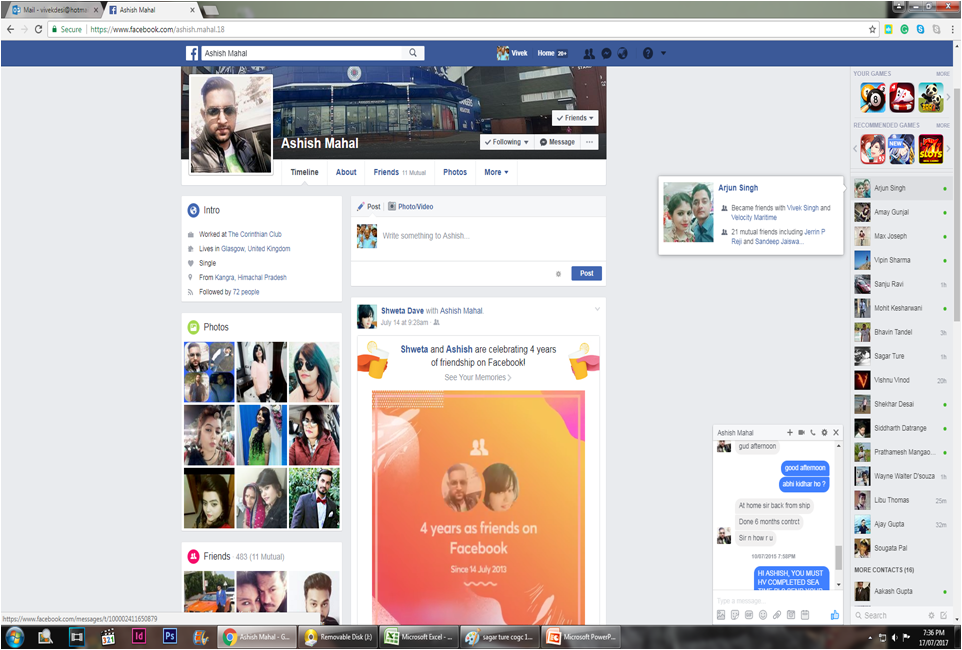
Task: Open the options chevron on Shweta's post
Action: [x=597, y=309]
